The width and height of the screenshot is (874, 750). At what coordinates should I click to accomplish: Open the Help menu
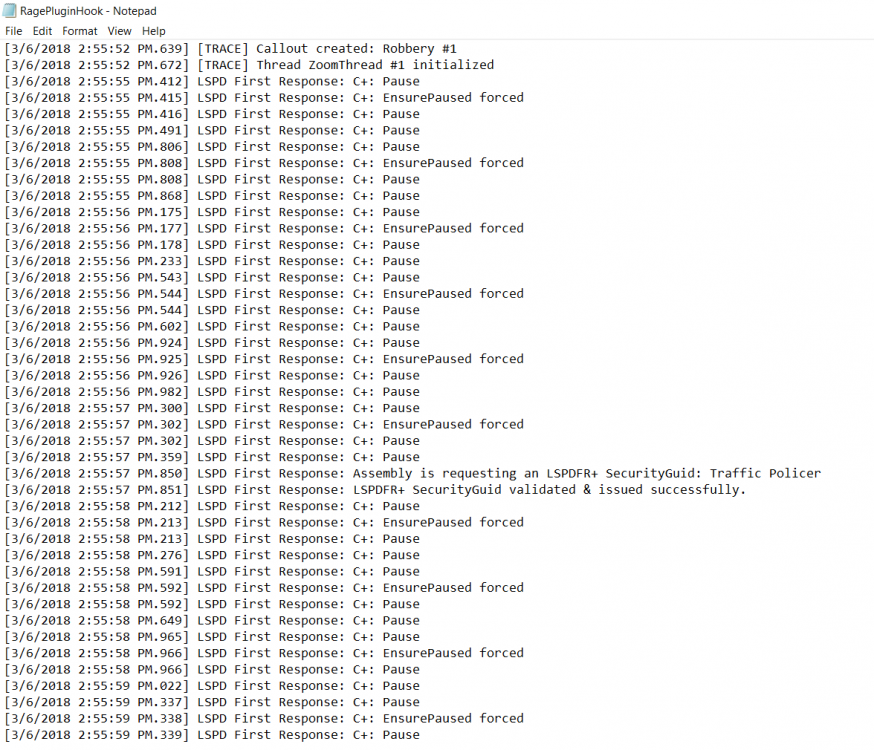coord(153,31)
